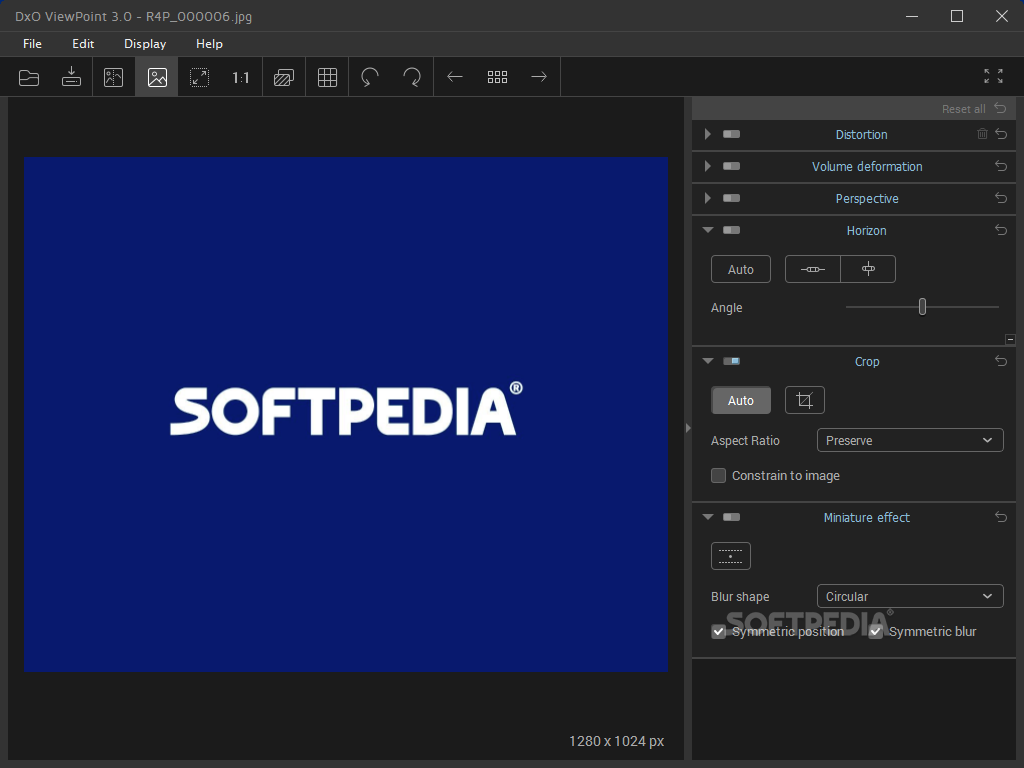
Task: Rotate image clockwise
Action: [412, 77]
